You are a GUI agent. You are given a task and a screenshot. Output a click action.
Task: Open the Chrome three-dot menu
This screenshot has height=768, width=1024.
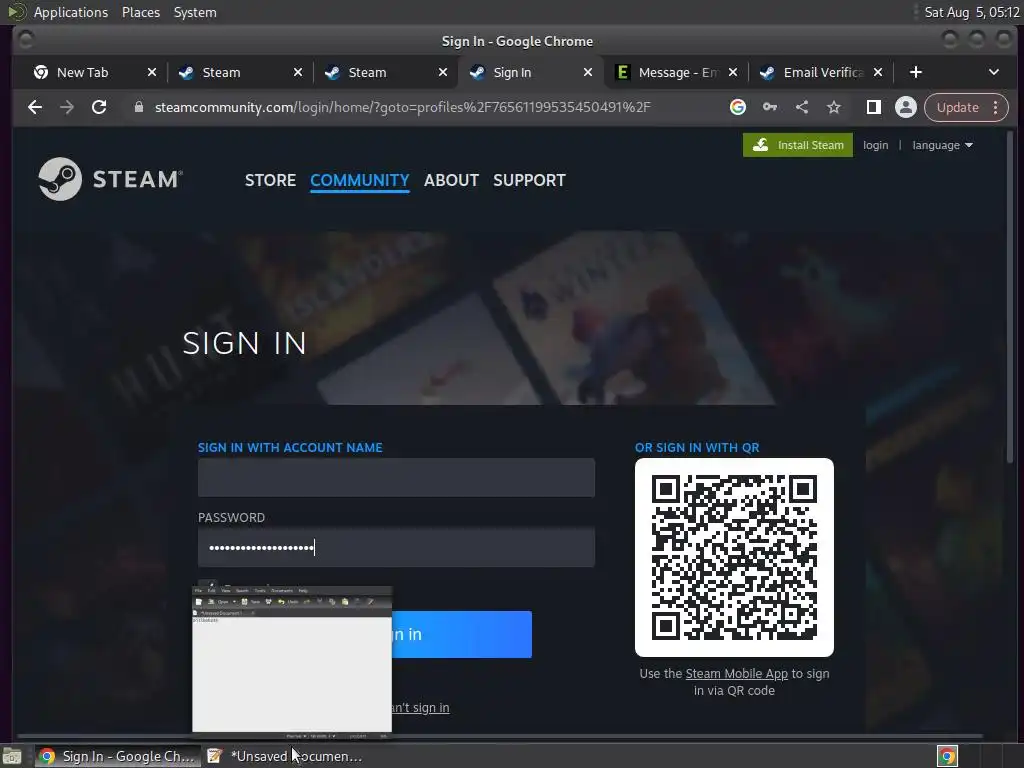pyautogui.click(x=996, y=107)
